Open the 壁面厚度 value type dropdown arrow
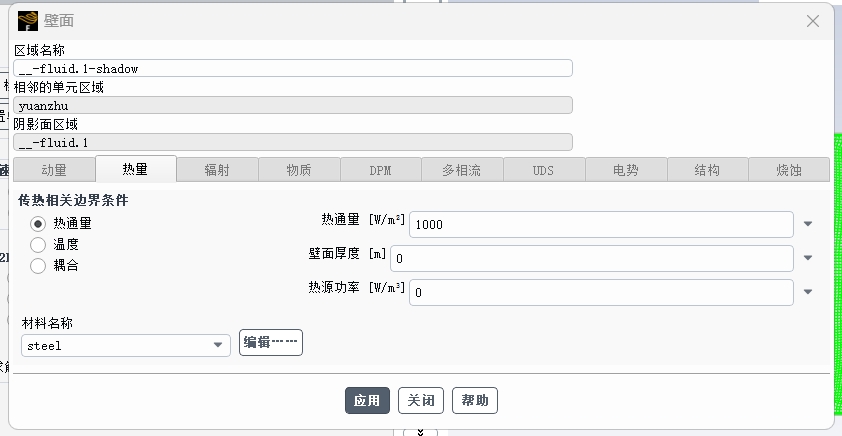This screenshot has width=842, height=436. pyautogui.click(x=808, y=259)
